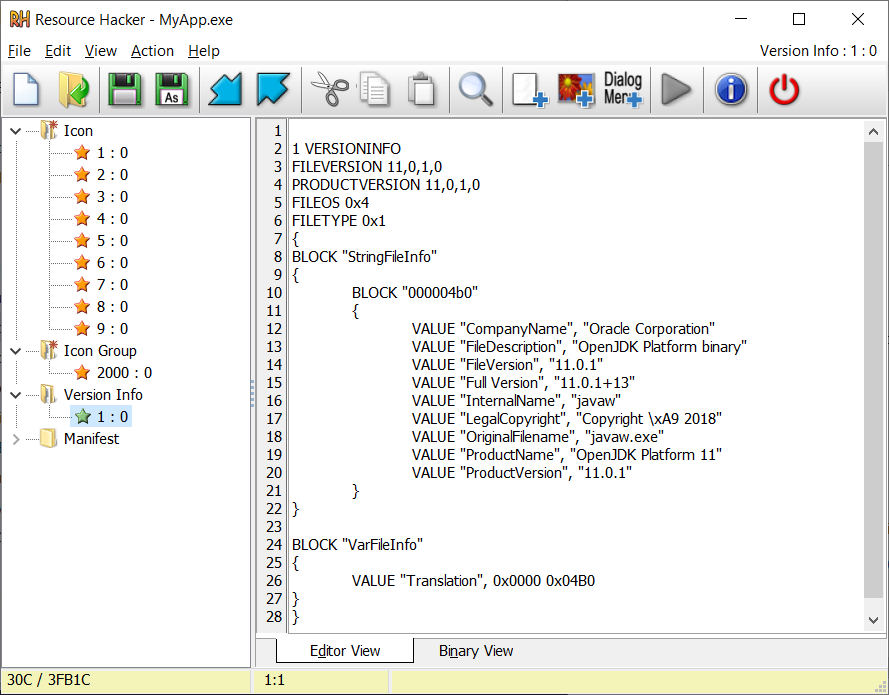Click the OriginalFilename "javaw.exe" line
This screenshot has width=889, height=695.
[x=537, y=437]
